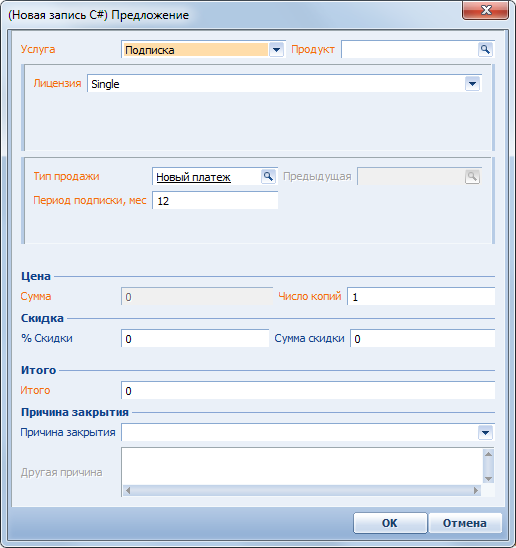Screen dimensions: 516x548
Task: Expand the Услуга dropdown arrow
Action: pos(276,50)
